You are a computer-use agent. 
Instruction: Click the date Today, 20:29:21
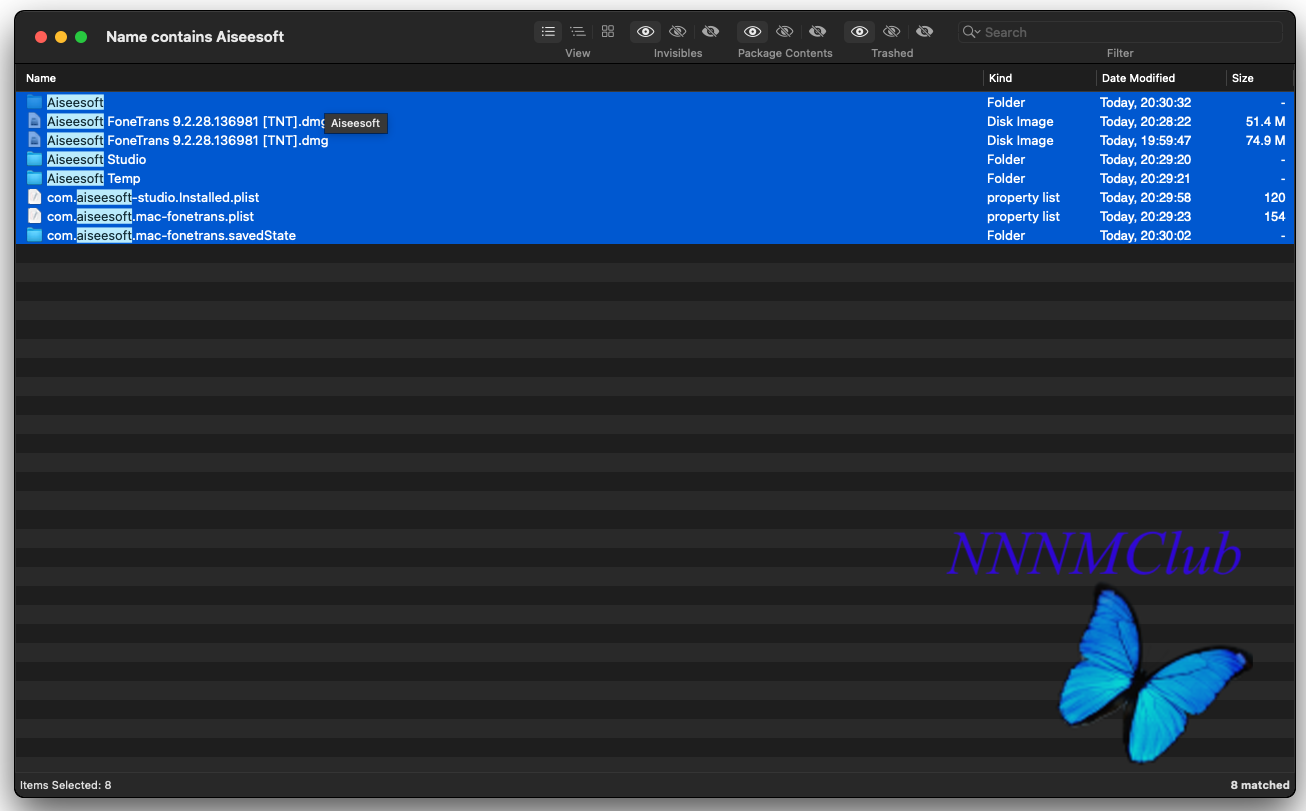tap(1145, 178)
